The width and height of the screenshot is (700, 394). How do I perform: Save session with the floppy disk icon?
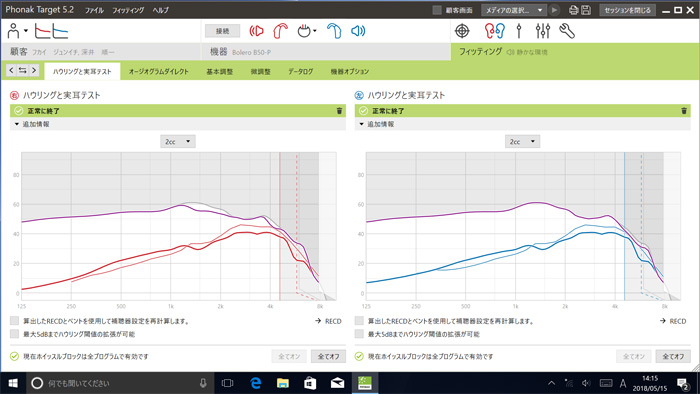[586, 10]
